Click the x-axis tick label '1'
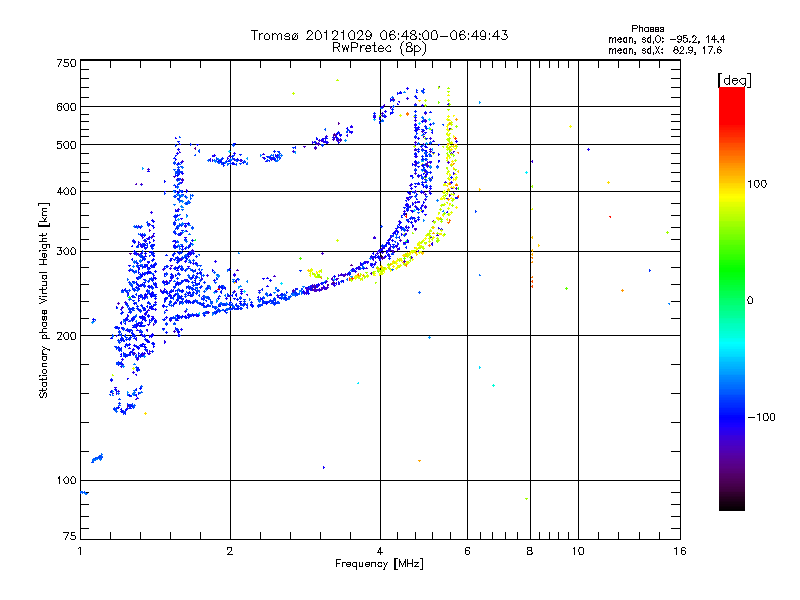The height and width of the screenshot is (600, 800). coord(80,551)
